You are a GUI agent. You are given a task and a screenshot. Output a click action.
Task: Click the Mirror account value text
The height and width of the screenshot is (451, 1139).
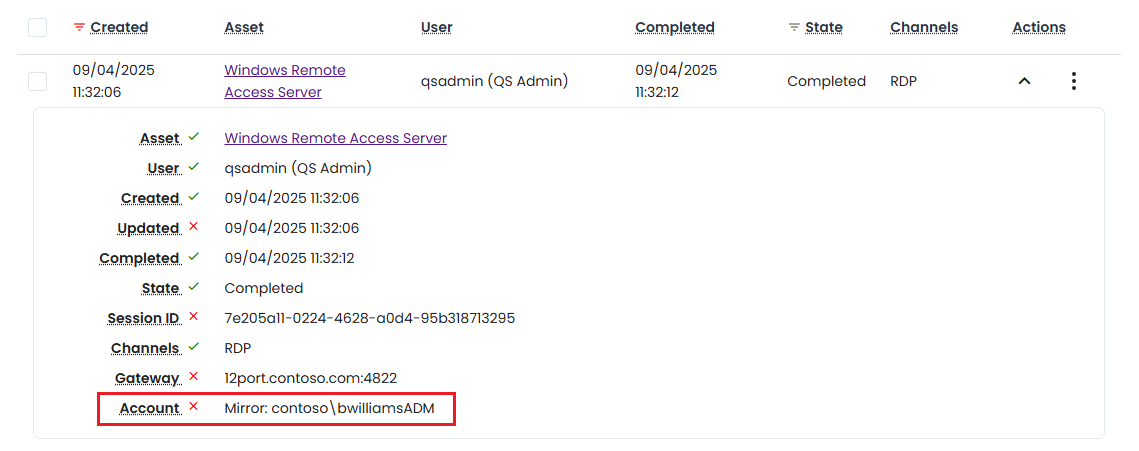[329, 408]
